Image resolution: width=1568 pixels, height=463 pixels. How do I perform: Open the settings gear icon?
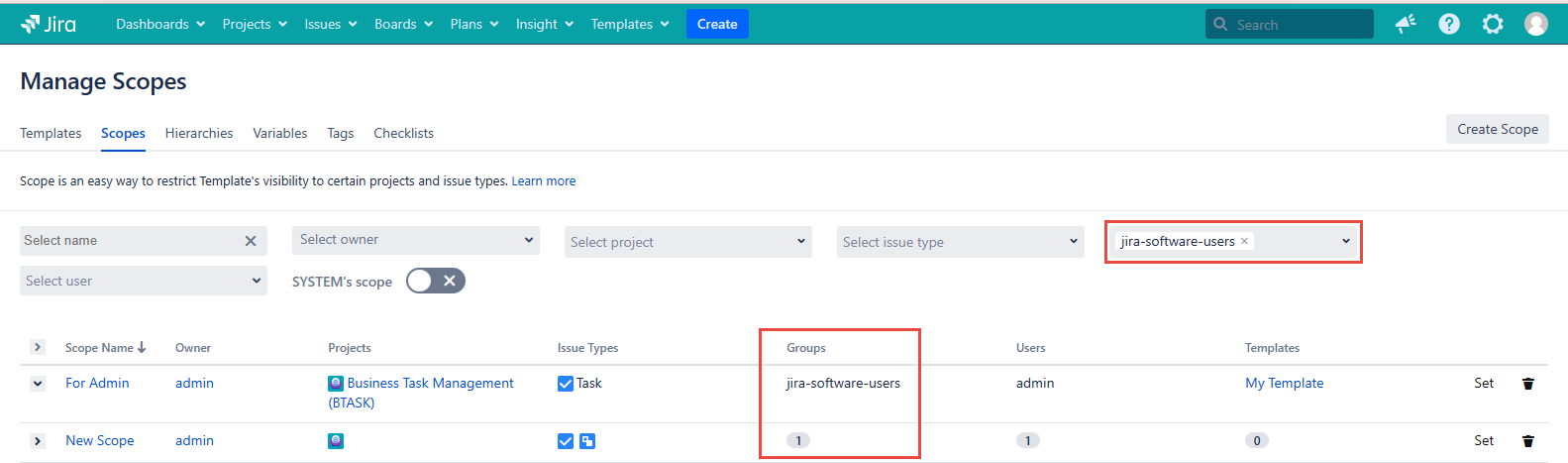[1492, 24]
